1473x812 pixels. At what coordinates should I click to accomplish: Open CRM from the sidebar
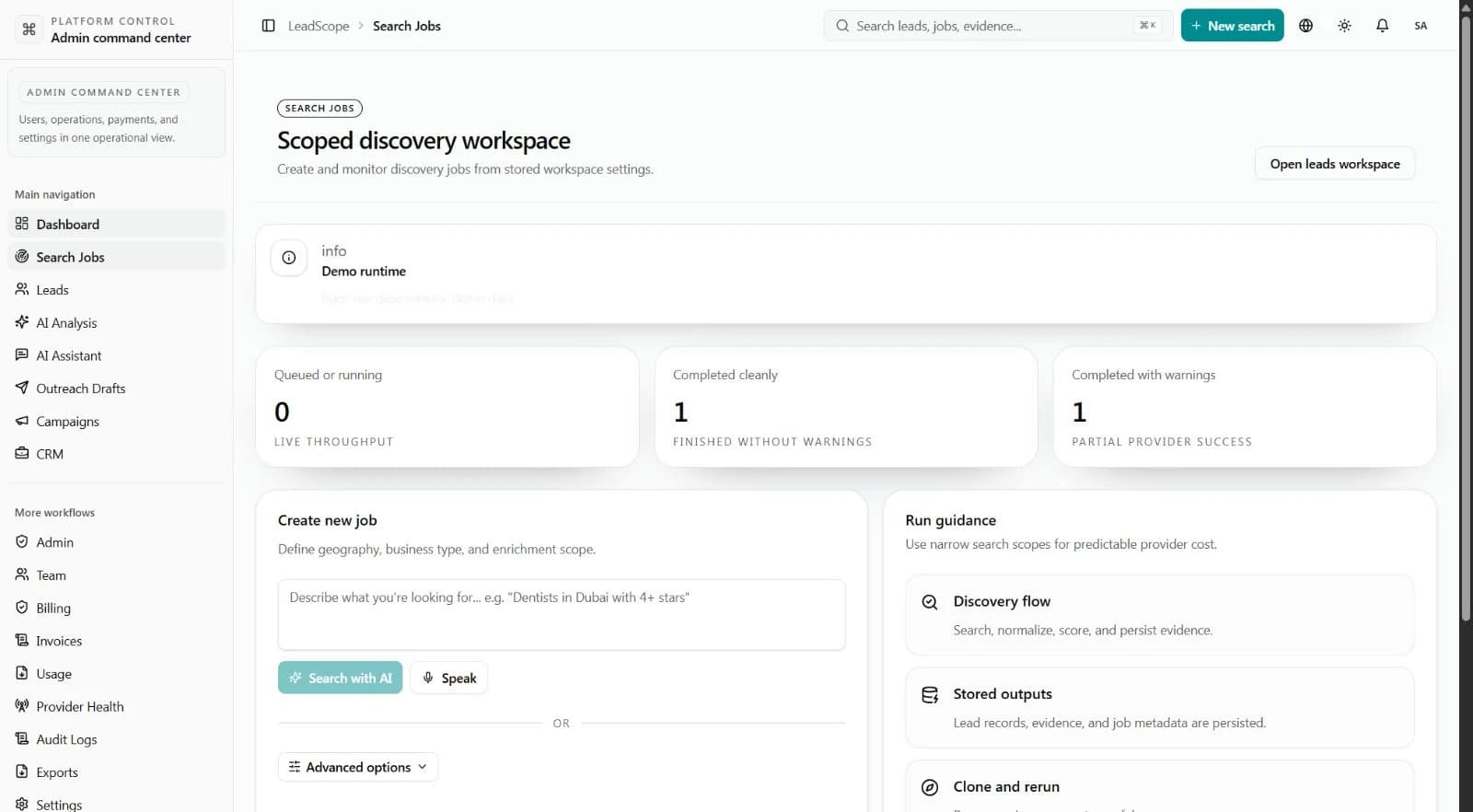pos(116,454)
